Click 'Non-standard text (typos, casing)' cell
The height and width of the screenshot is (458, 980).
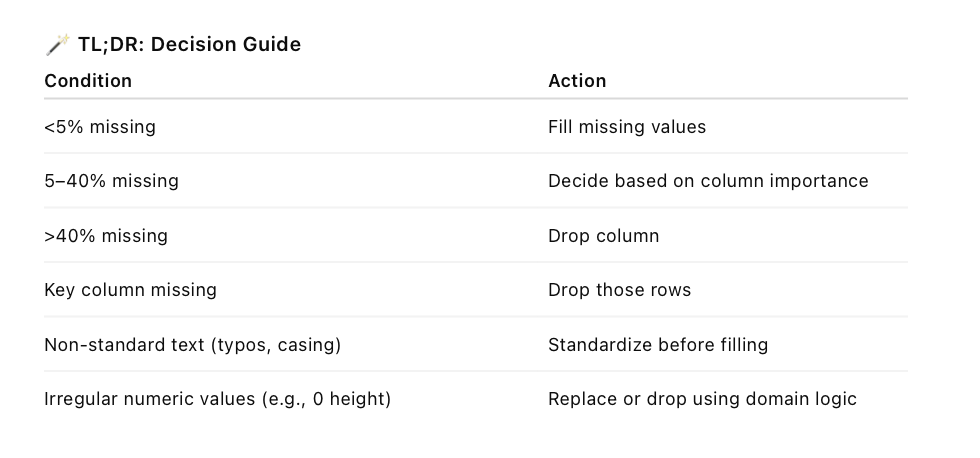(x=192, y=345)
